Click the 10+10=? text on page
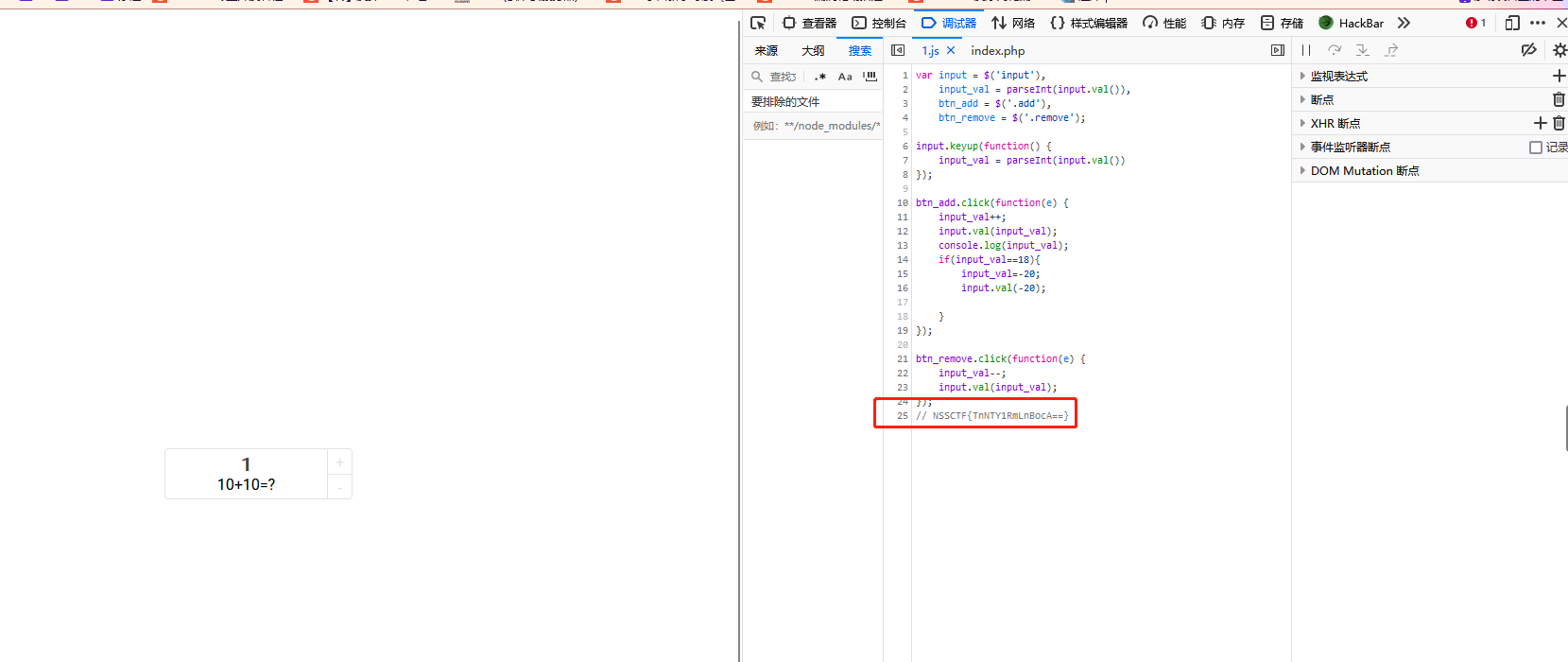The height and width of the screenshot is (662, 1568). [x=246, y=484]
